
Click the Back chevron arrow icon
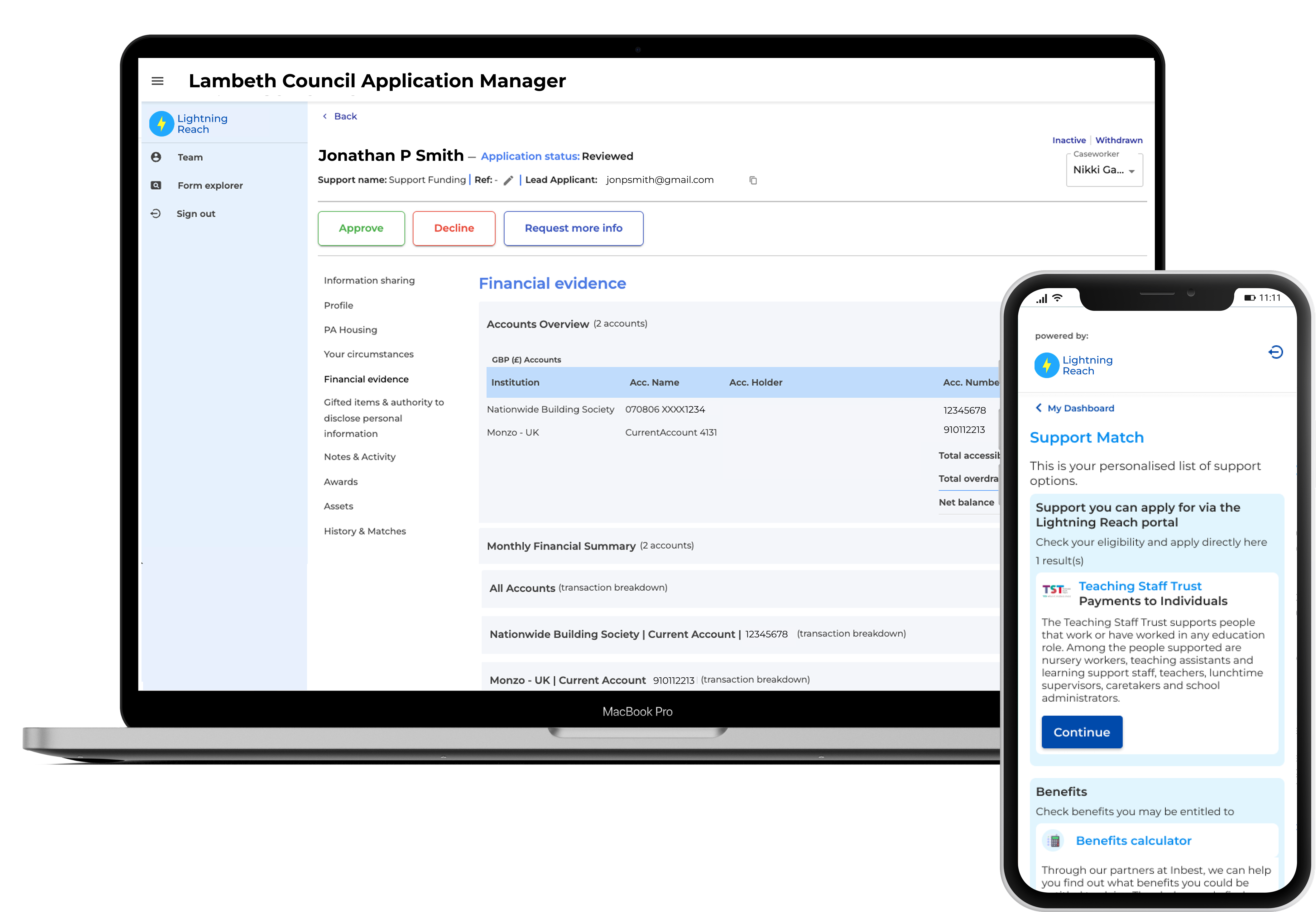325,116
